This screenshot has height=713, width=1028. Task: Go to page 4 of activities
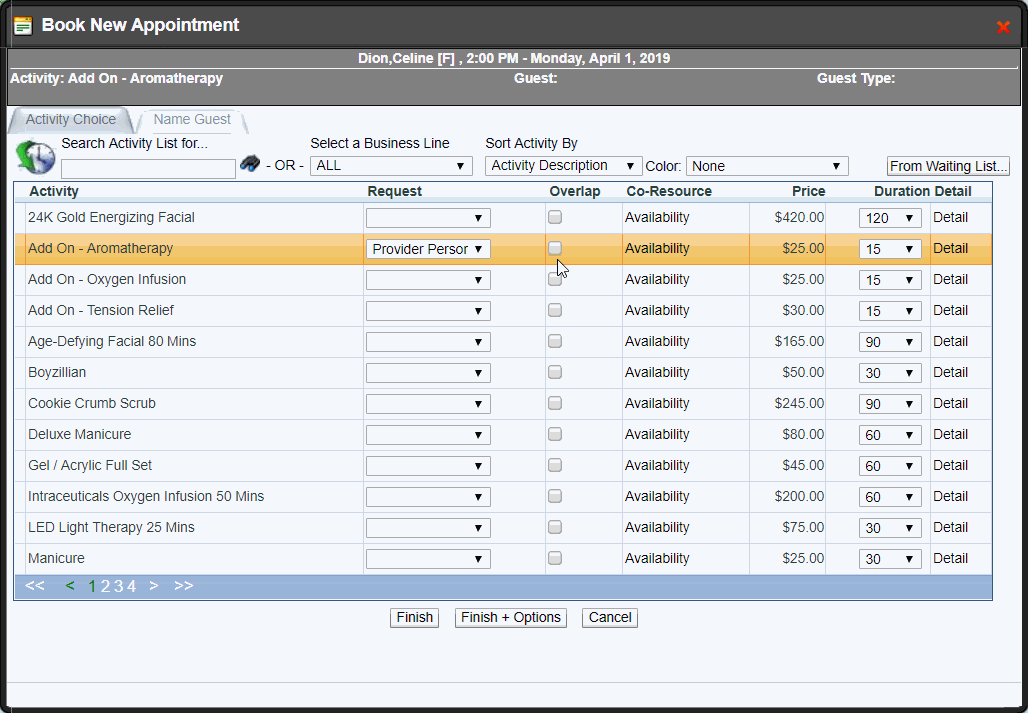coord(132,586)
